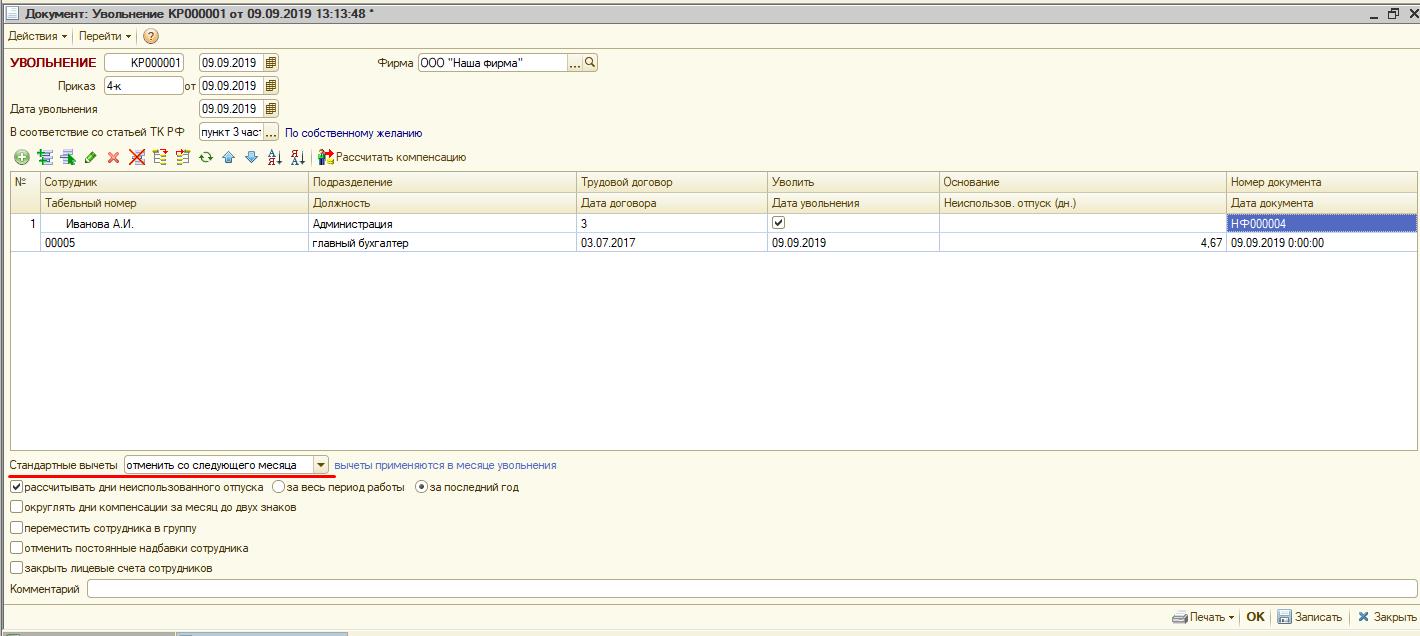Click into the Комментарий text field
1420x636 pixels.
750,589
